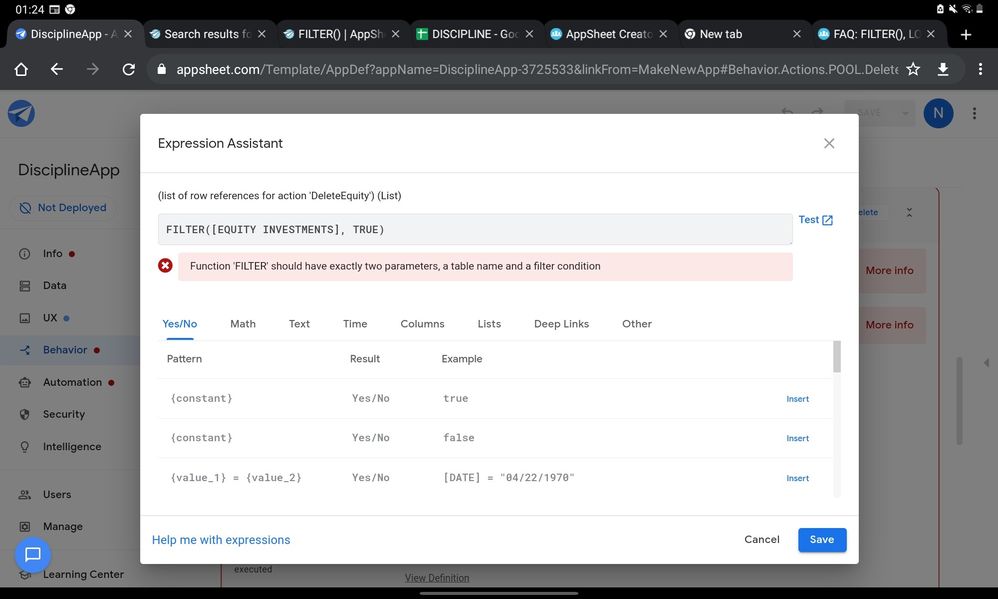Click the Not Deployed status
Screen dimensions: 998x599
pyautogui.click(x=62, y=208)
